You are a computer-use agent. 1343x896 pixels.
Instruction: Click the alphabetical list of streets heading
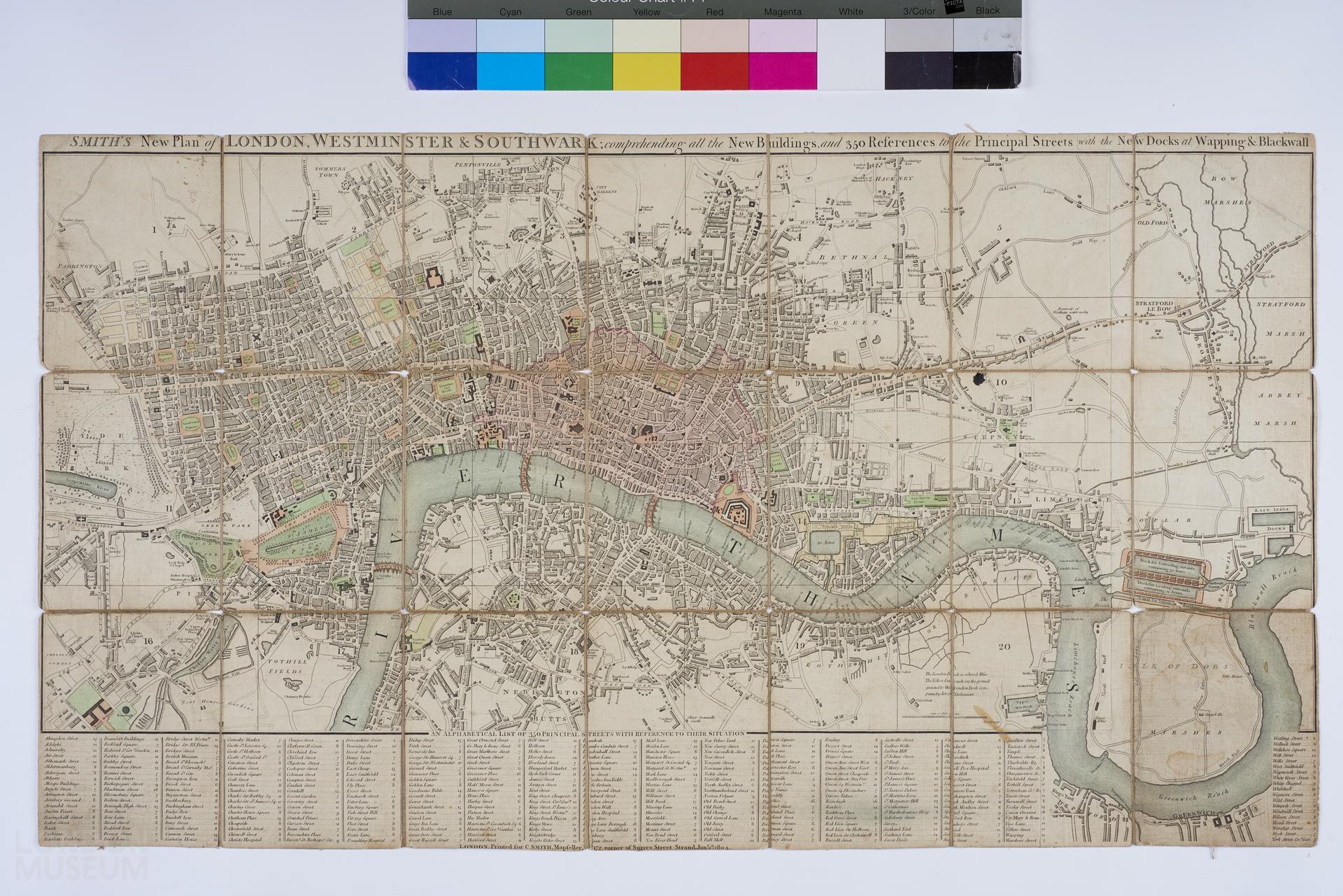[588, 732]
